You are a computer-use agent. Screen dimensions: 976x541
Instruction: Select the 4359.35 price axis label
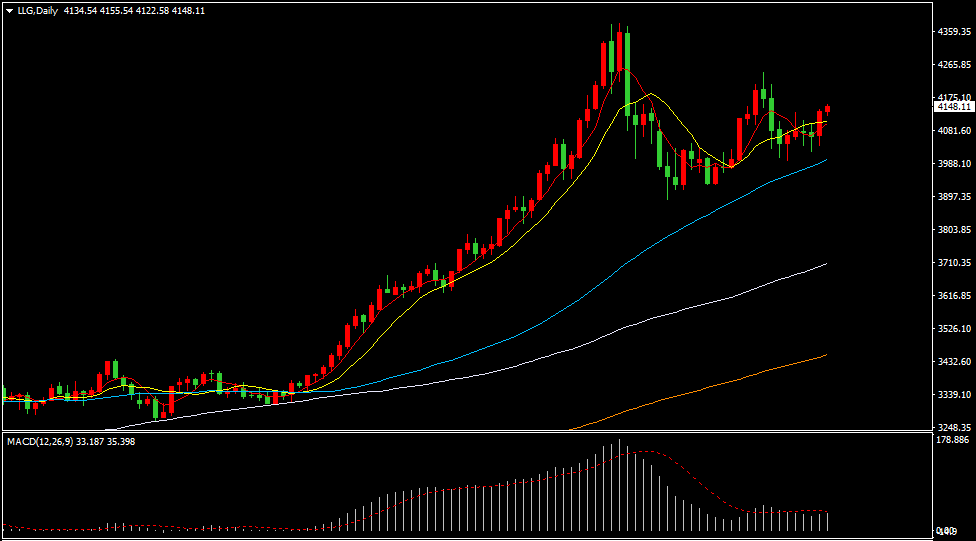954,32
